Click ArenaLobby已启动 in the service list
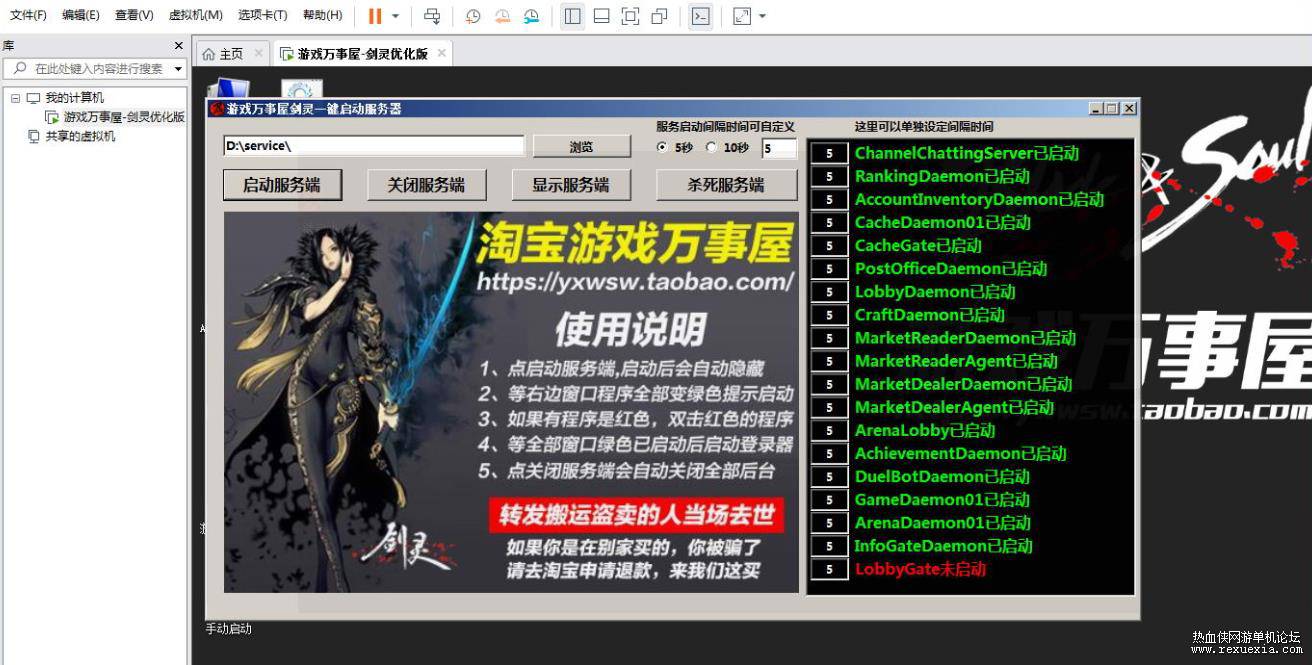This screenshot has width=1312, height=665. (925, 431)
